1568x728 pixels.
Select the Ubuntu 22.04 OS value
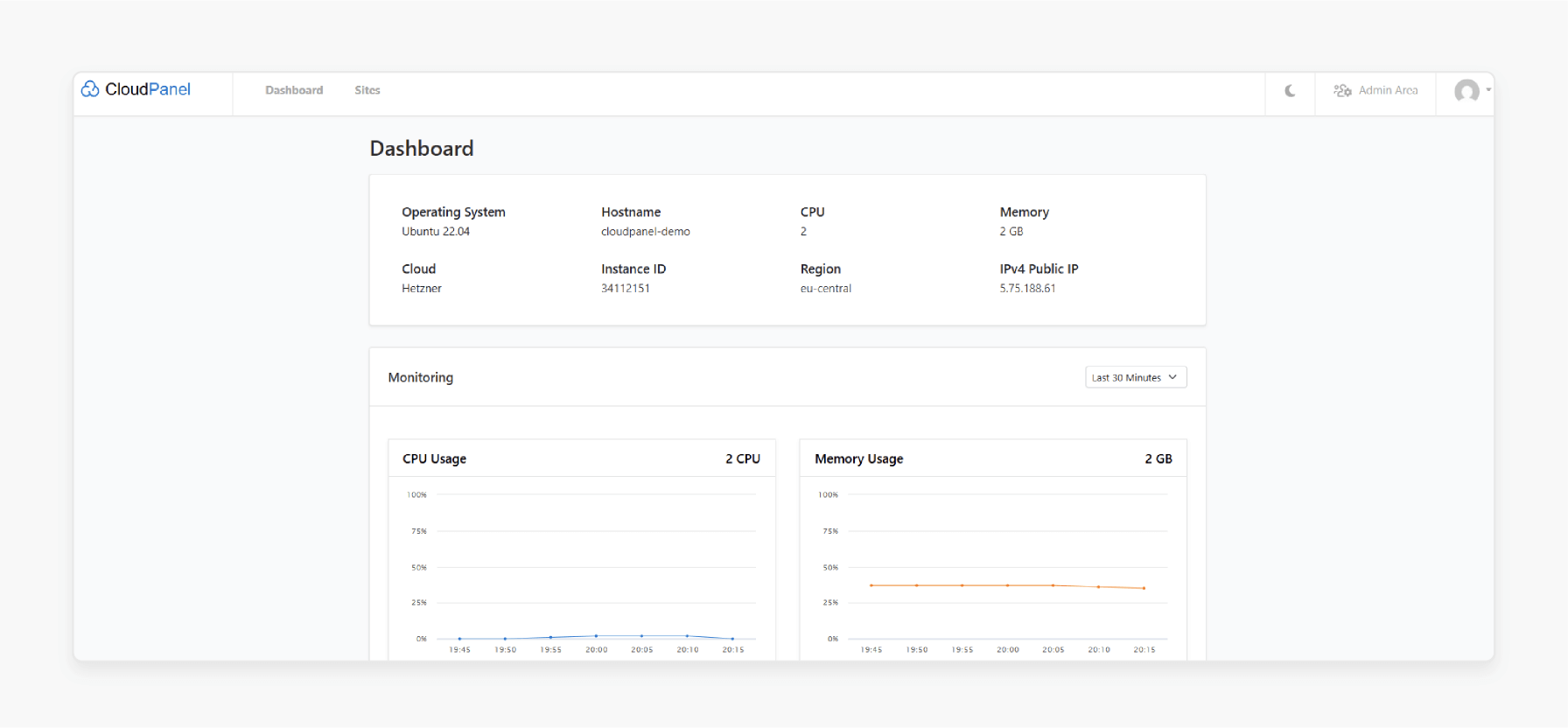pyautogui.click(x=436, y=232)
